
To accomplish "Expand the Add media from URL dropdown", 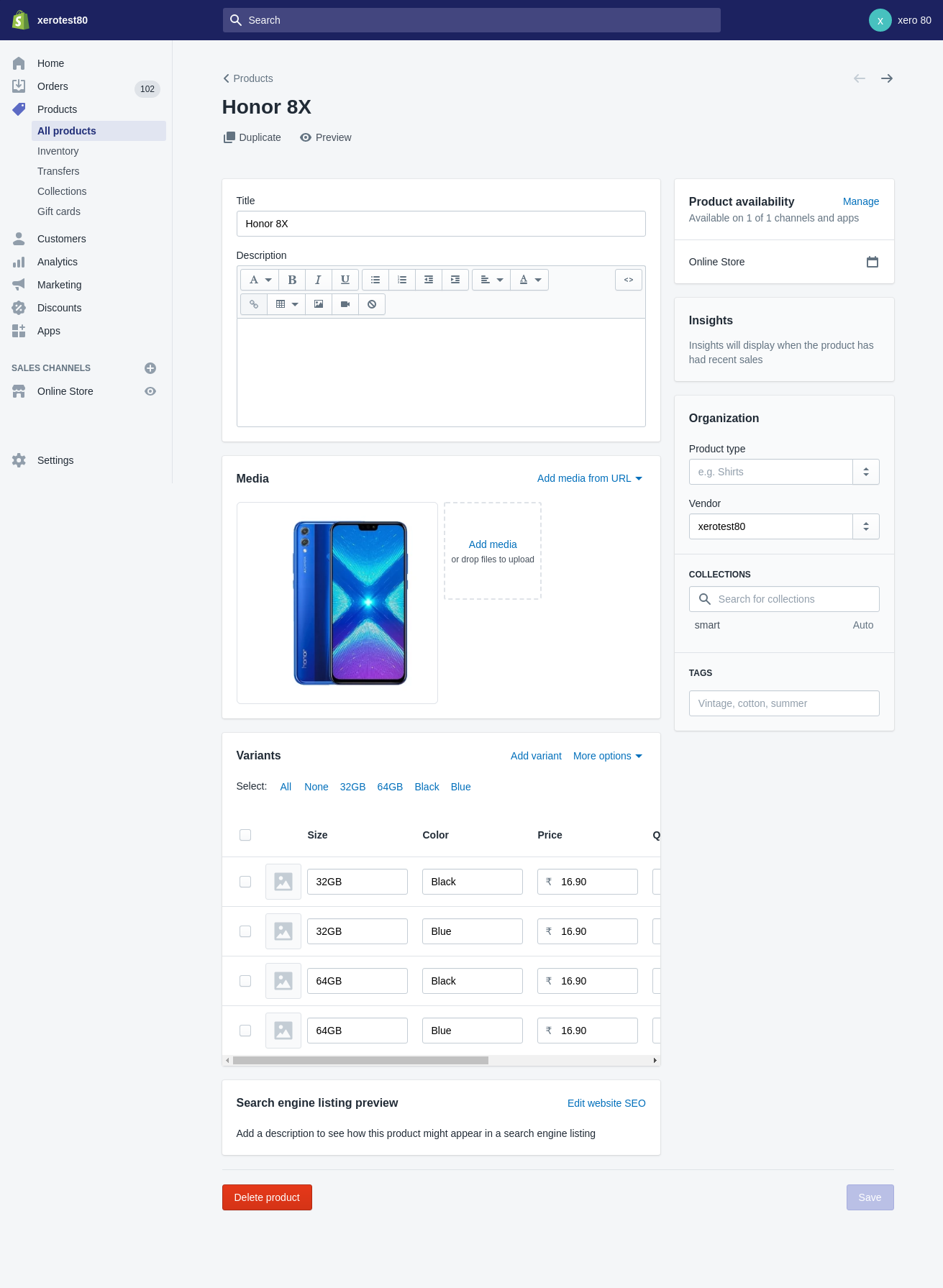I will [x=589, y=478].
